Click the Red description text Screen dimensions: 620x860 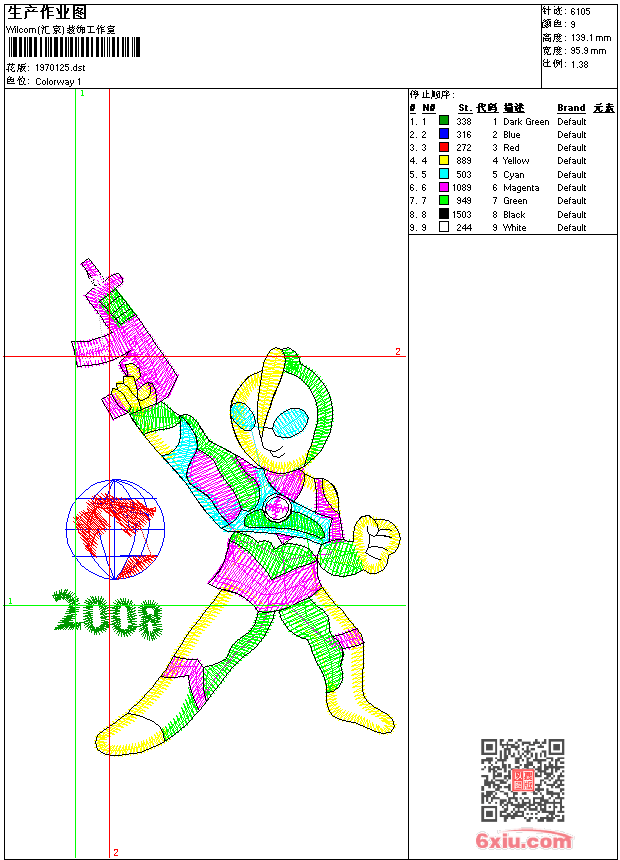(511, 148)
